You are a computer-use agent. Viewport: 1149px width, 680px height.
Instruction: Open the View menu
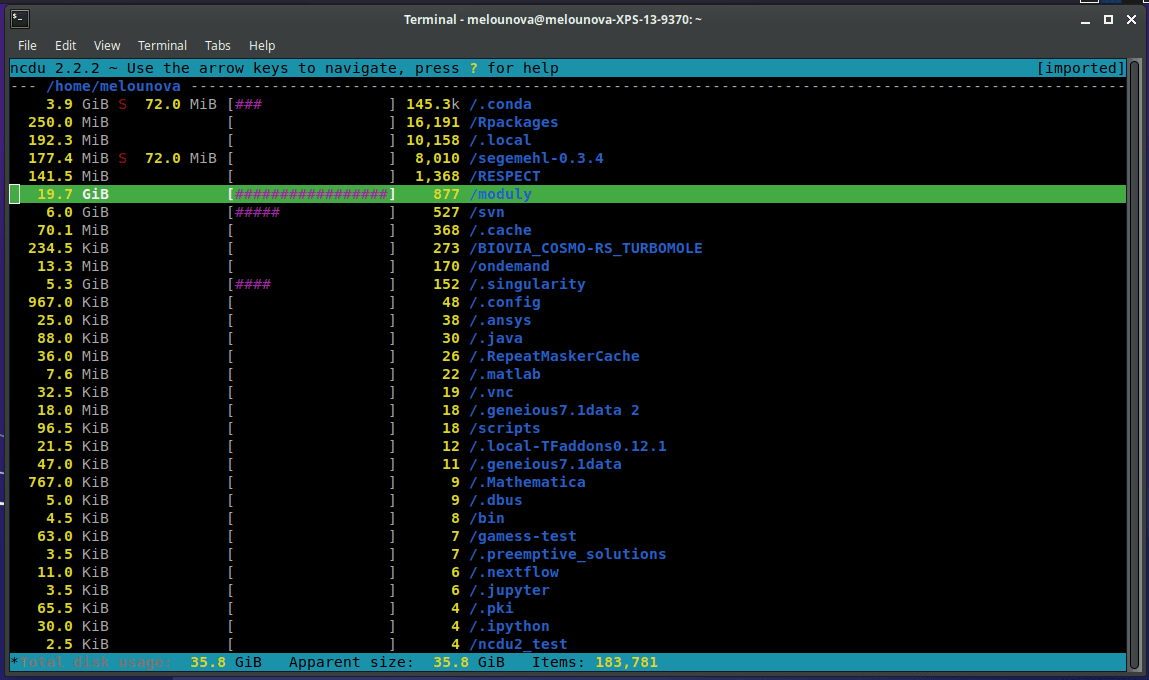coord(107,45)
